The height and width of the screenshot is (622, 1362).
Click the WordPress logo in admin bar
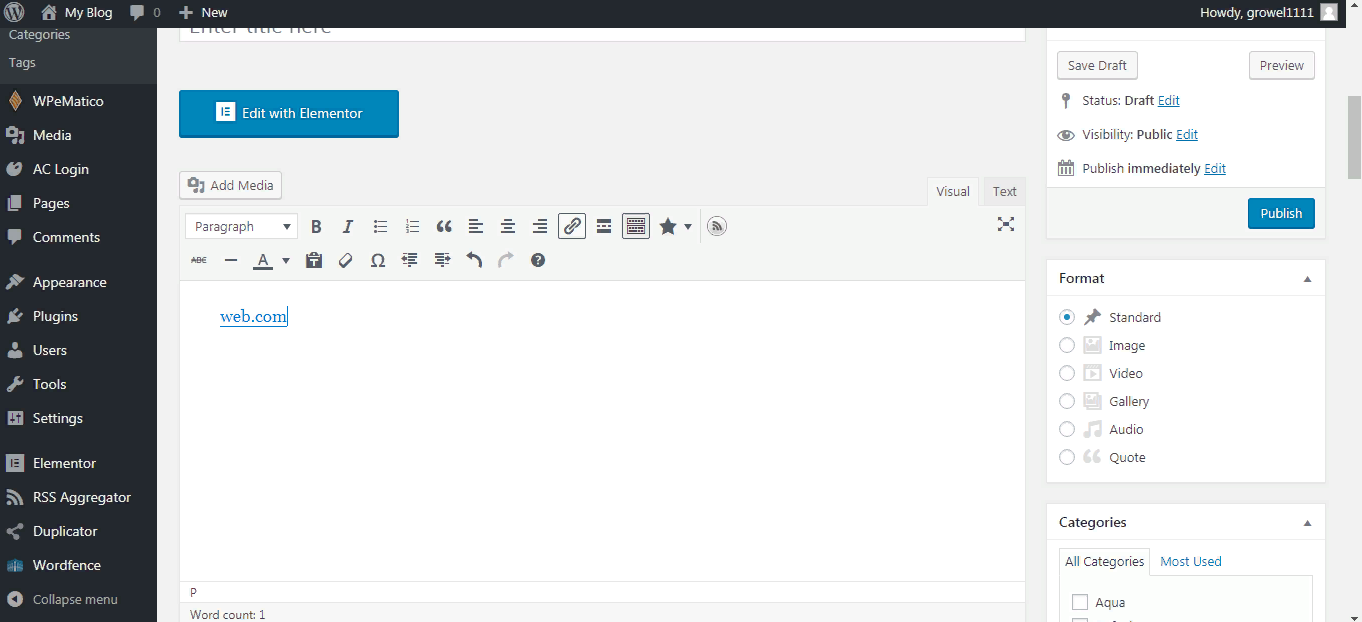(15, 13)
